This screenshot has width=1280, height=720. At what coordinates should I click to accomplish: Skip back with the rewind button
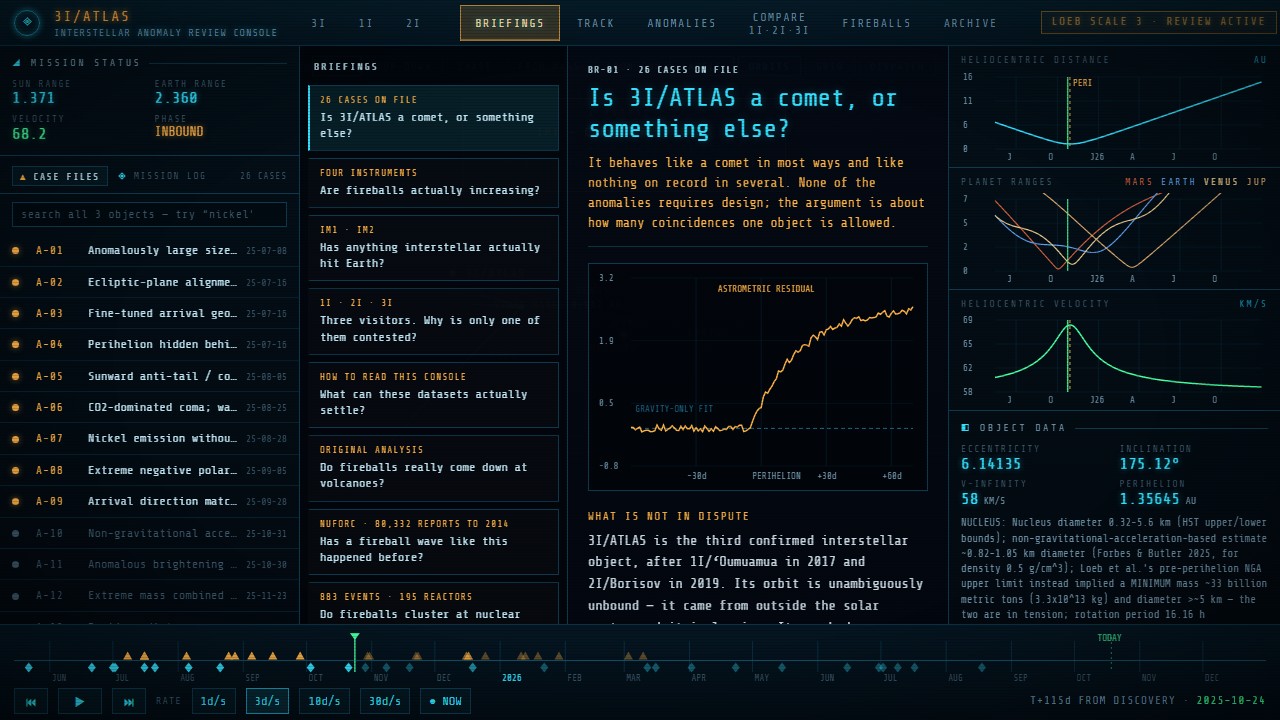(30, 701)
